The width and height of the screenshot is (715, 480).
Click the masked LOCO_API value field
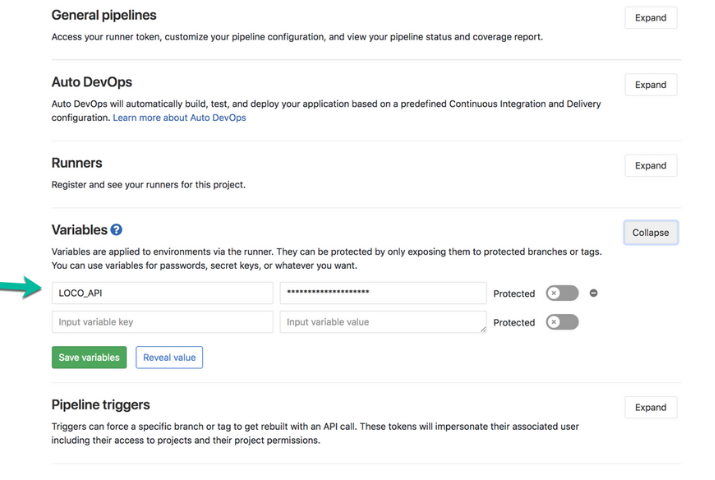383,293
